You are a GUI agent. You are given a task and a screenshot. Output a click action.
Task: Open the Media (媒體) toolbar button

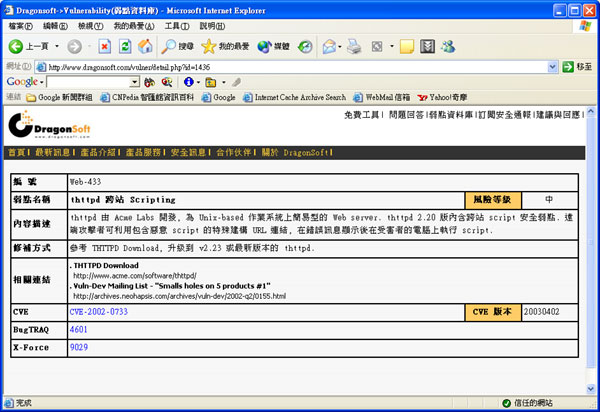point(274,46)
